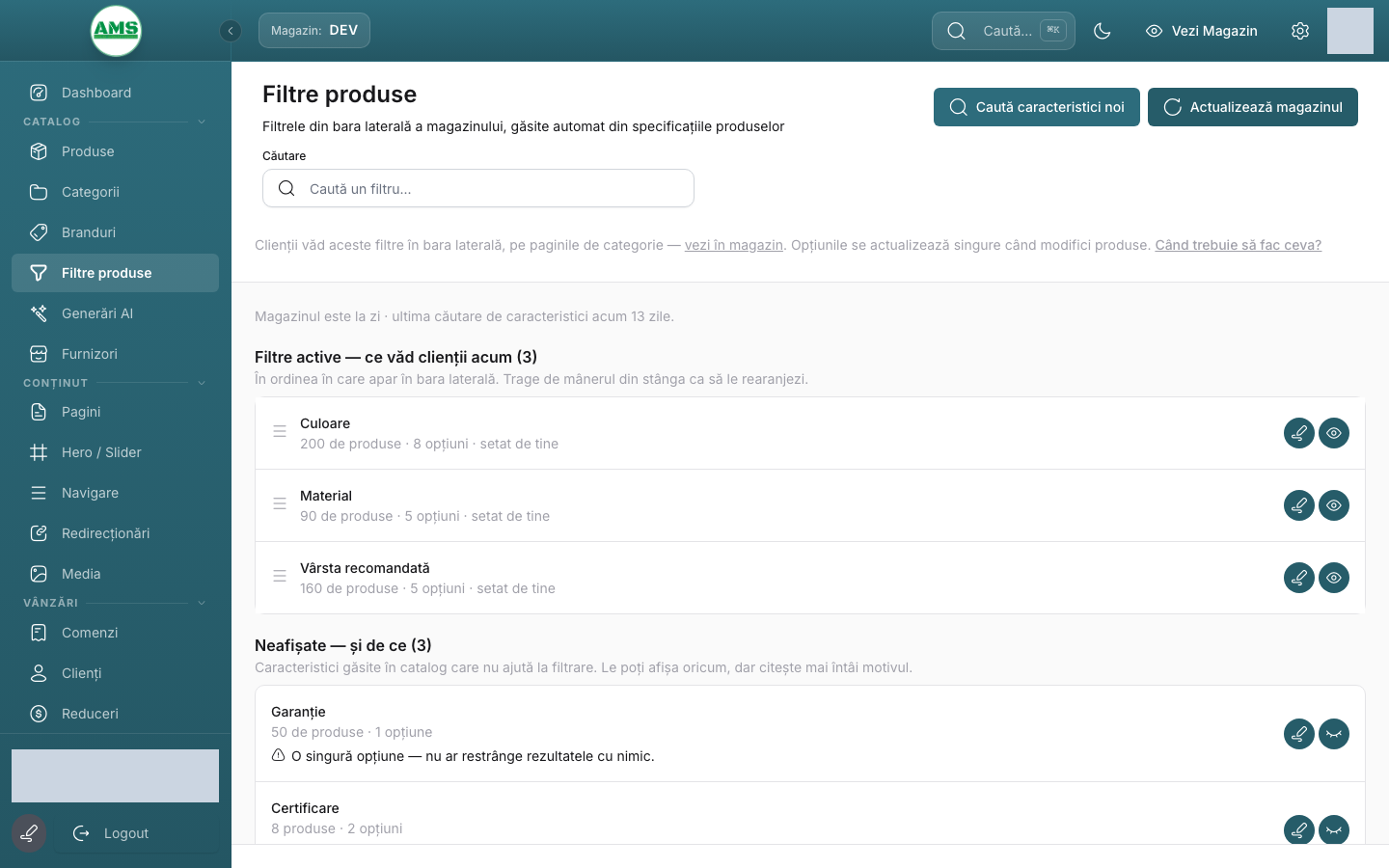This screenshot has height=868, width=1389.
Task: Click the brush icon beside Logout
Action: pyautogui.click(x=29, y=833)
